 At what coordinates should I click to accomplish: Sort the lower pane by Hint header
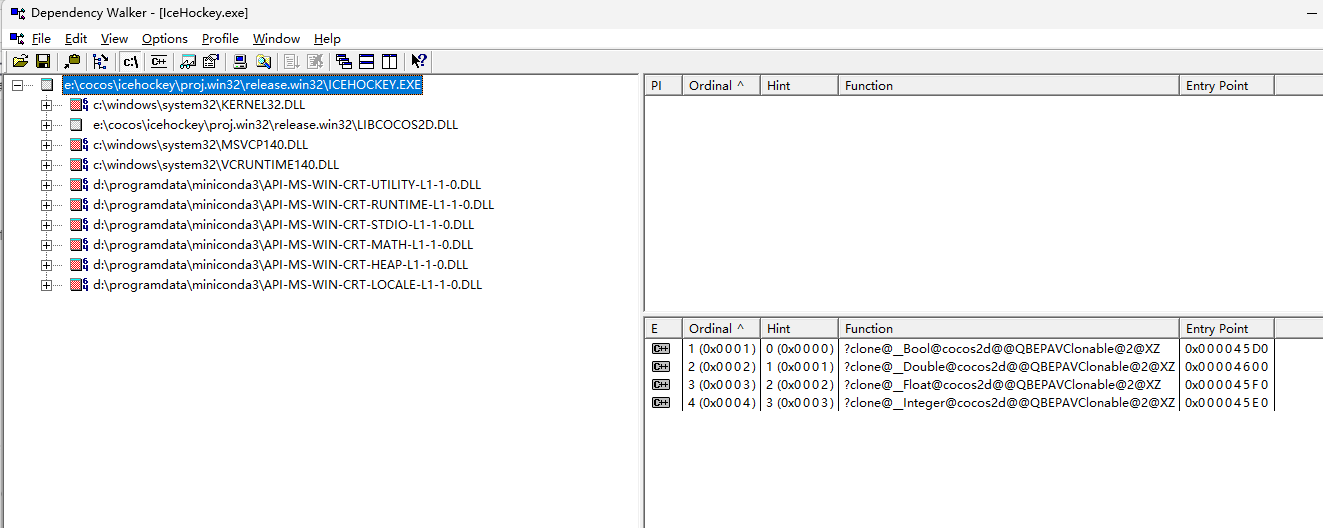799,329
